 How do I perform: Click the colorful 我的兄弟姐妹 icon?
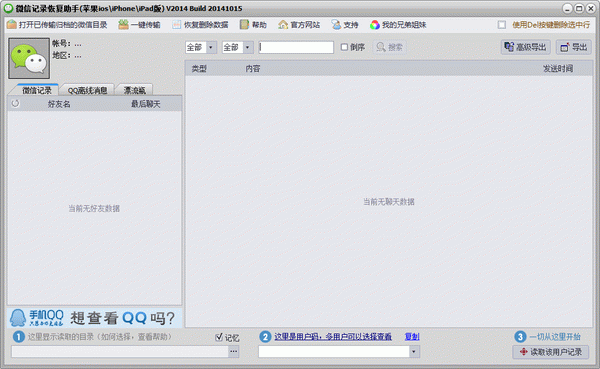click(375, 25)
